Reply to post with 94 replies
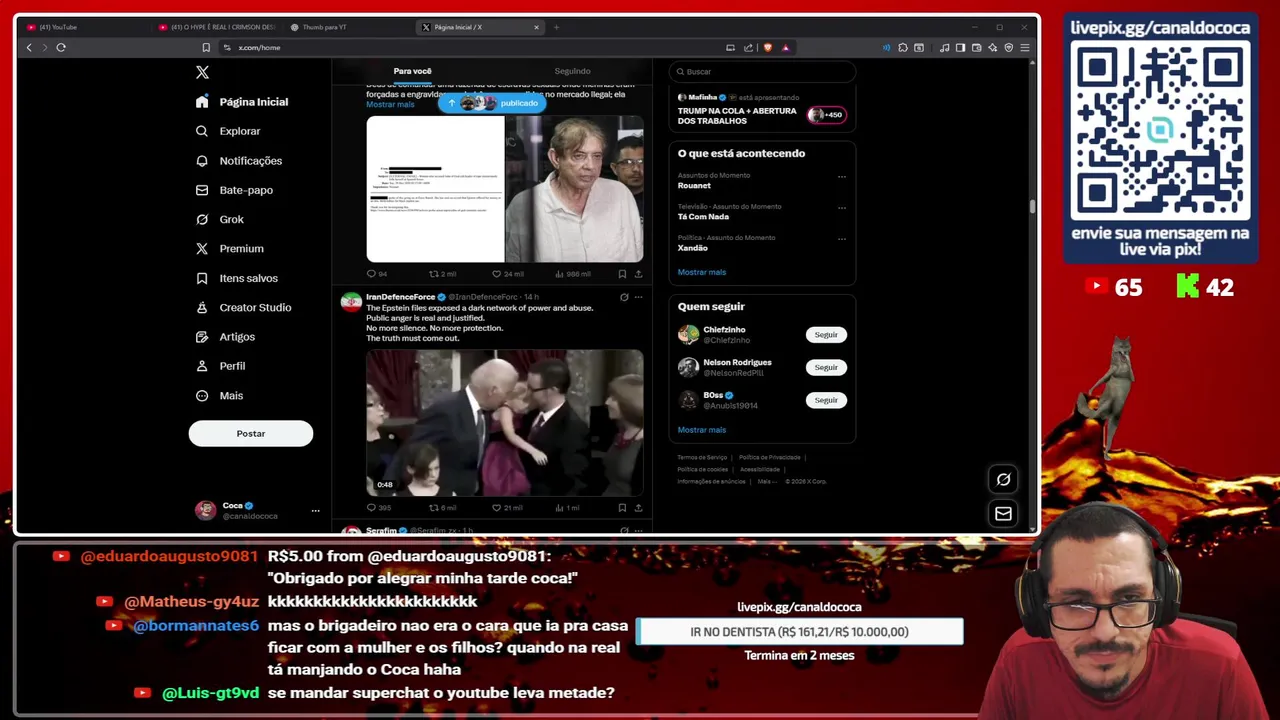Screen dimensions: 1280x720 click(377, 274)
